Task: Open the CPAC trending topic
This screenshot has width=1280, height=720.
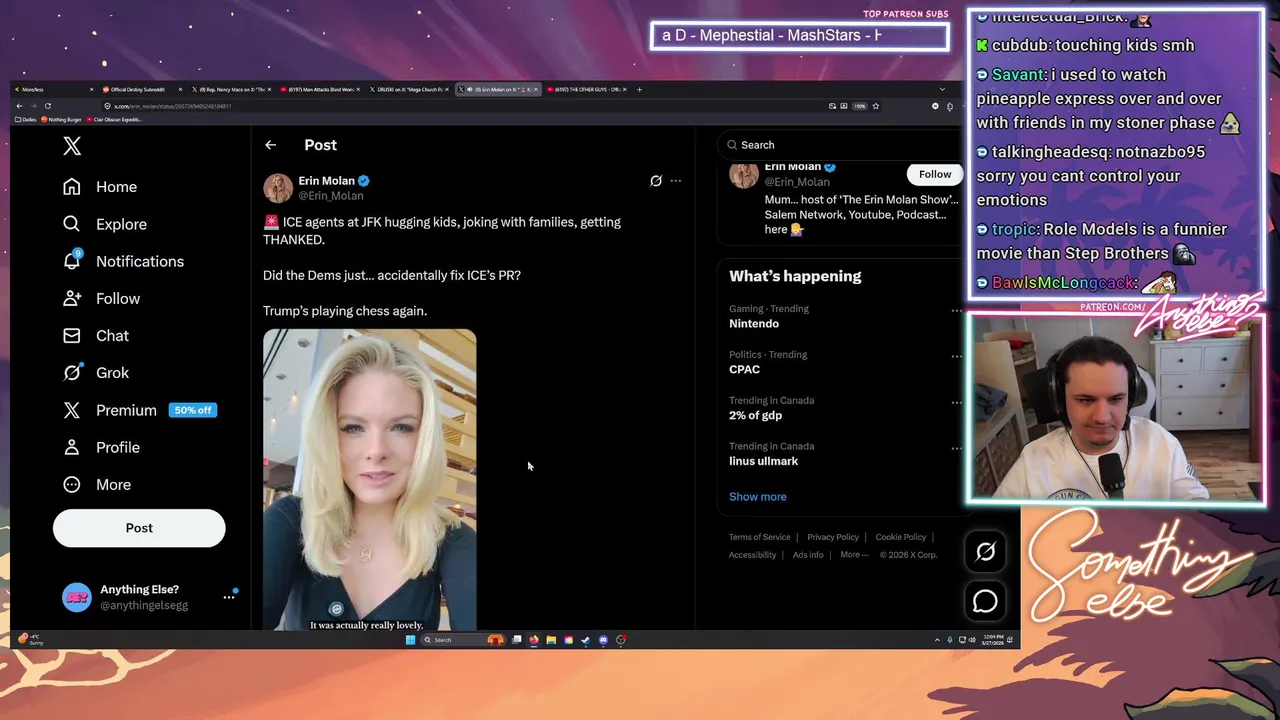Action: click(745, 370)
